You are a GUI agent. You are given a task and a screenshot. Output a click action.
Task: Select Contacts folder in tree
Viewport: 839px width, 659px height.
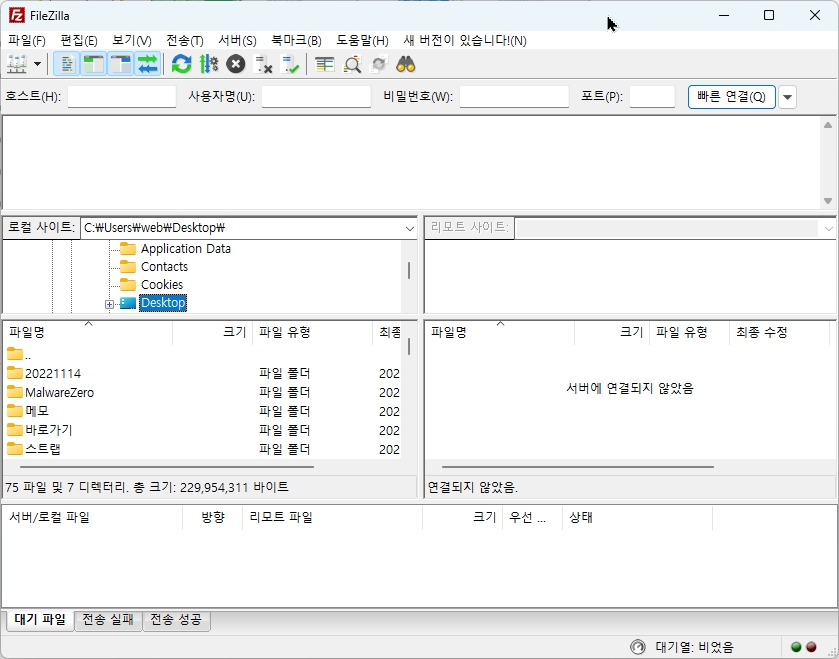pyautogui.click(x=164, y=266)
